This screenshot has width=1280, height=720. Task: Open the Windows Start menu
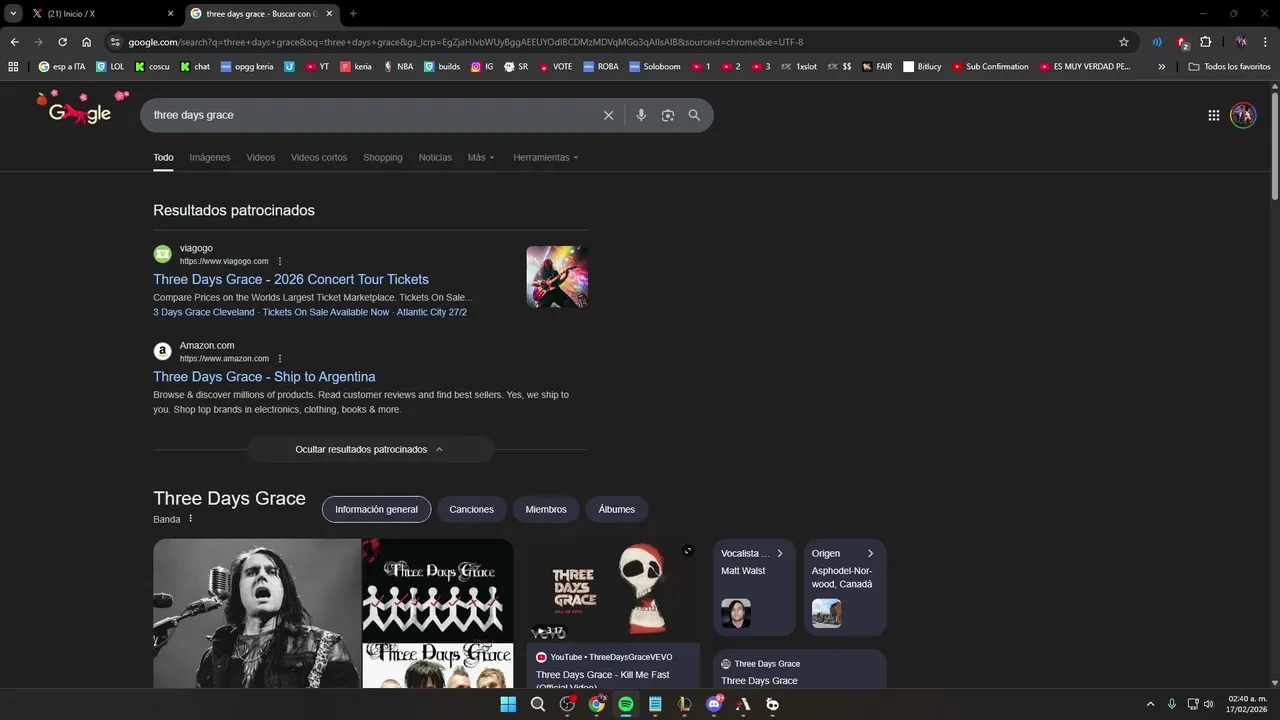pos(508,704)
